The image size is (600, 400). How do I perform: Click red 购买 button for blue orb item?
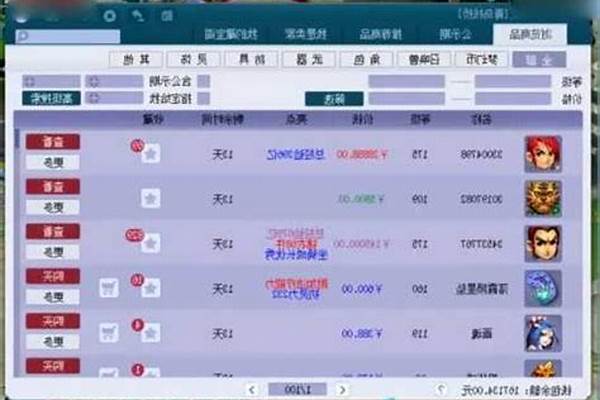click(x=53, y=276)
